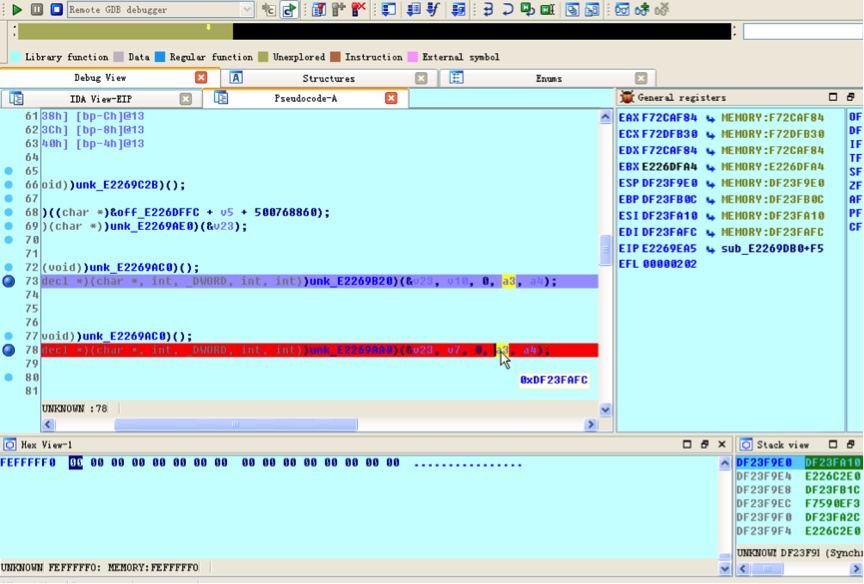The width and height of the screenshot is (864, 584).
Task: Open the Structures tab
Action: (x=328, y=78)
